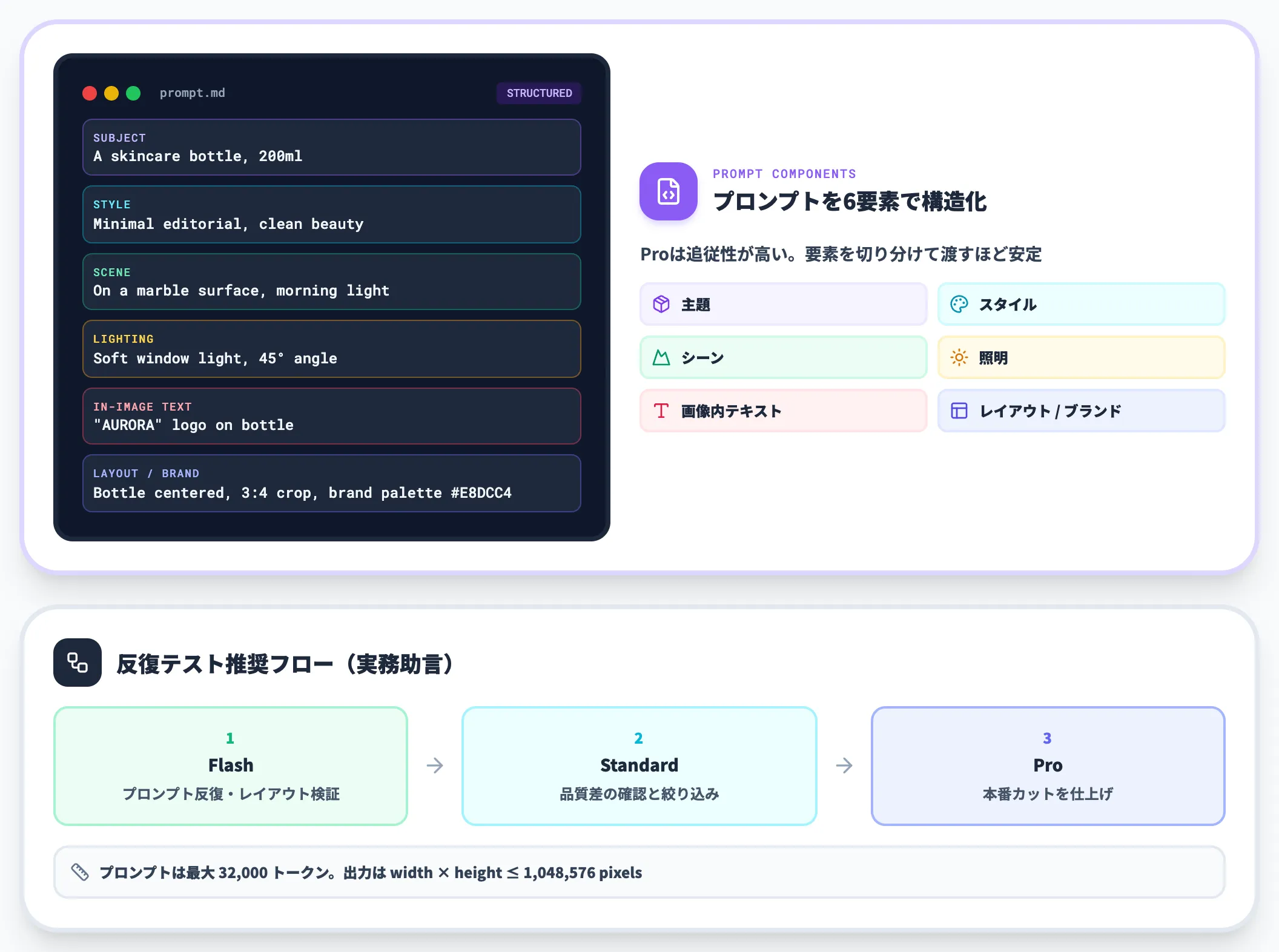
Task: Click the sun icon next to 照明
Action: 959,357
